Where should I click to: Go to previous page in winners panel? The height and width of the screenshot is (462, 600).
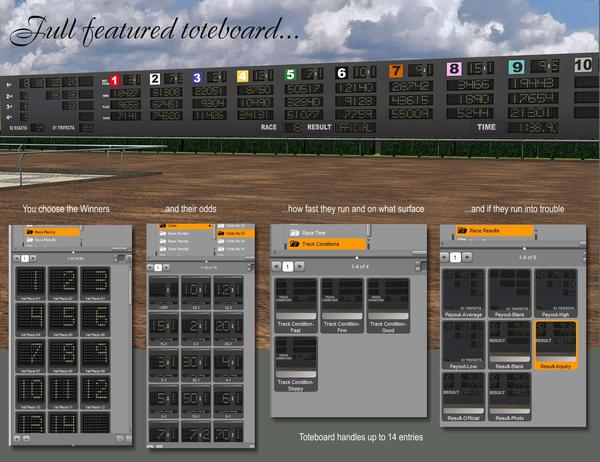tap(17, 258)
